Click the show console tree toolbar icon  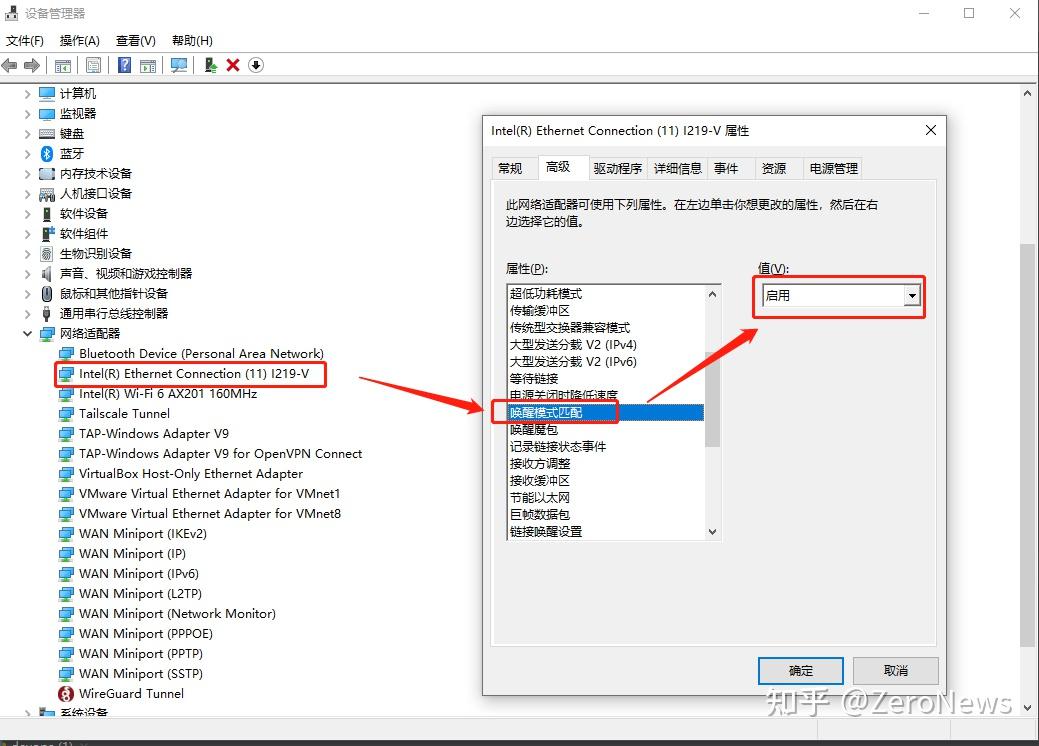click(62, 65)
